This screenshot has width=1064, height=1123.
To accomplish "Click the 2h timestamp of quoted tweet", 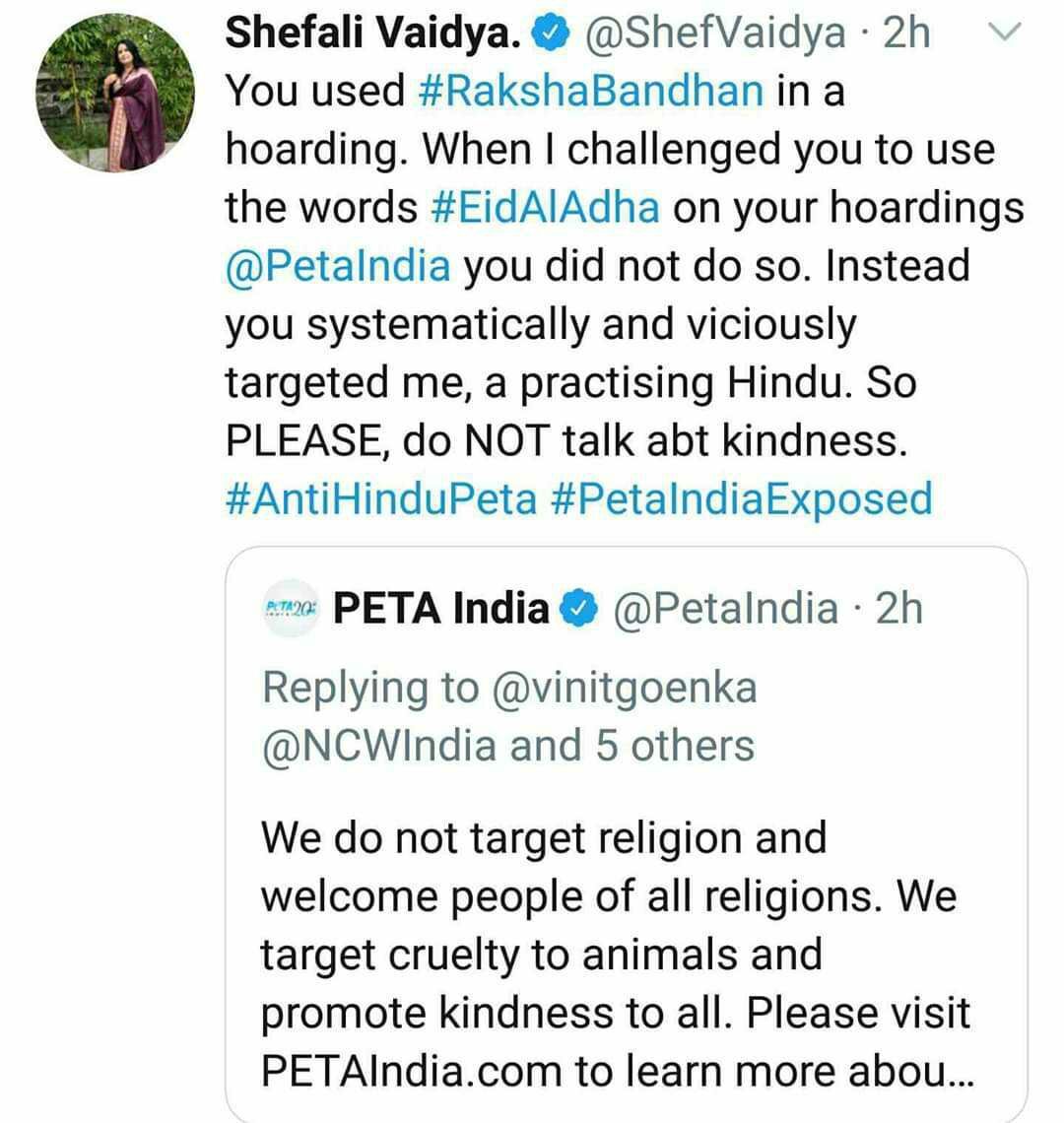I will pos(898,608).
